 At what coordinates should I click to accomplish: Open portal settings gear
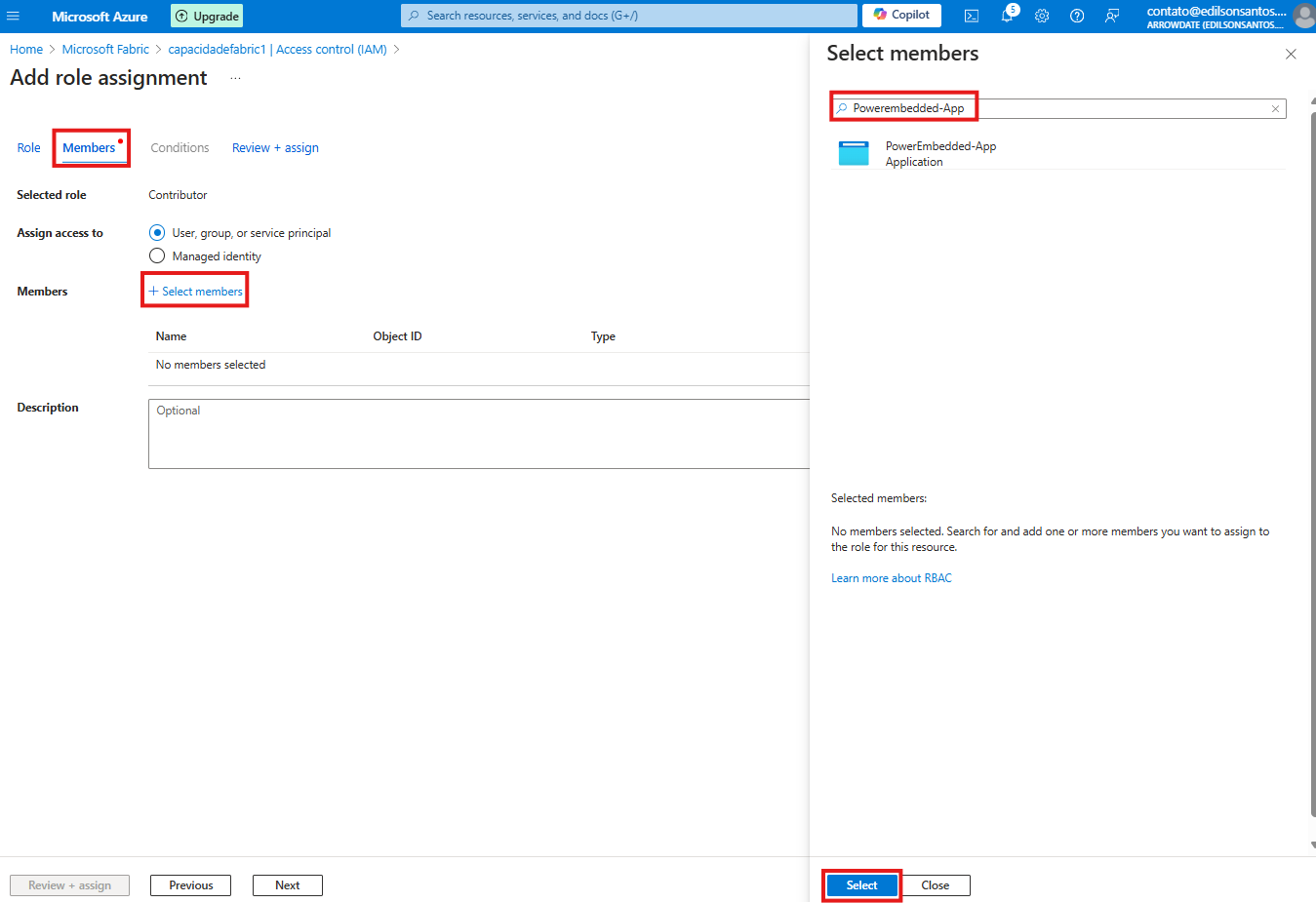1042,16
